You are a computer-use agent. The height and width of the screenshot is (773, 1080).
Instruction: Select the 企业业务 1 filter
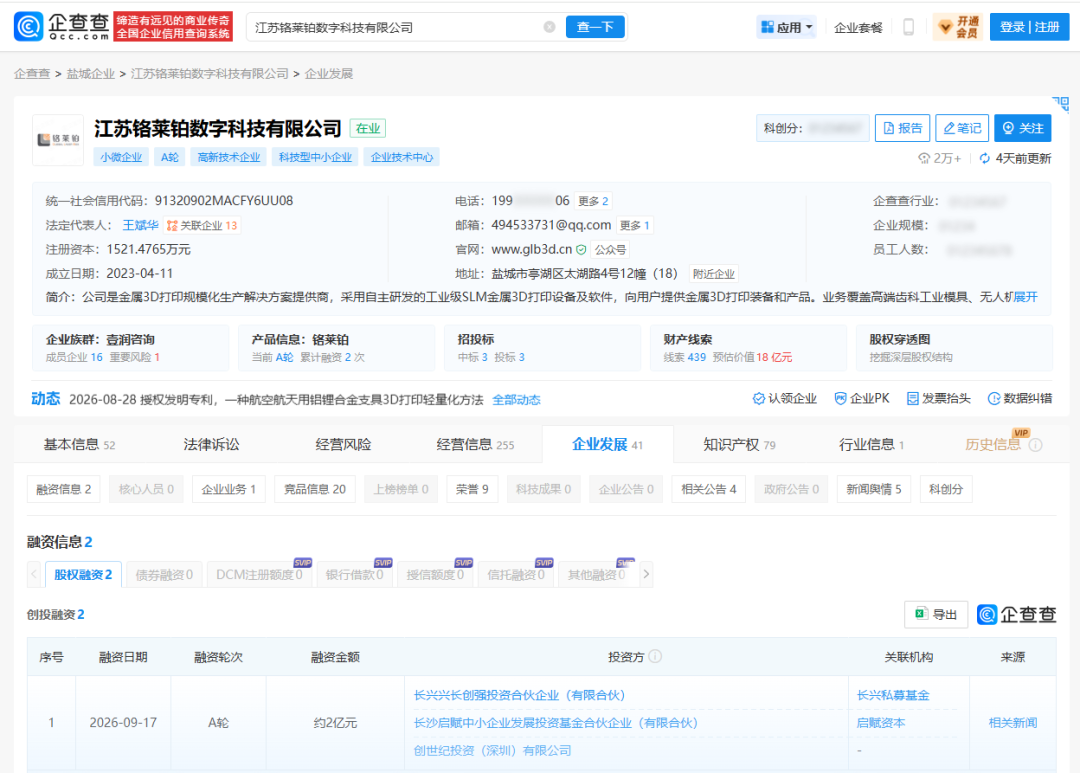click(x=229, y=489)
